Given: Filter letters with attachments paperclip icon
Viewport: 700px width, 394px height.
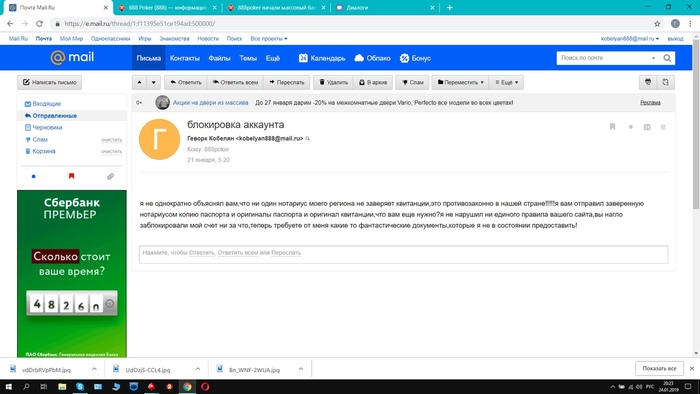Looking at the screenshot, I should pos(110,176).
